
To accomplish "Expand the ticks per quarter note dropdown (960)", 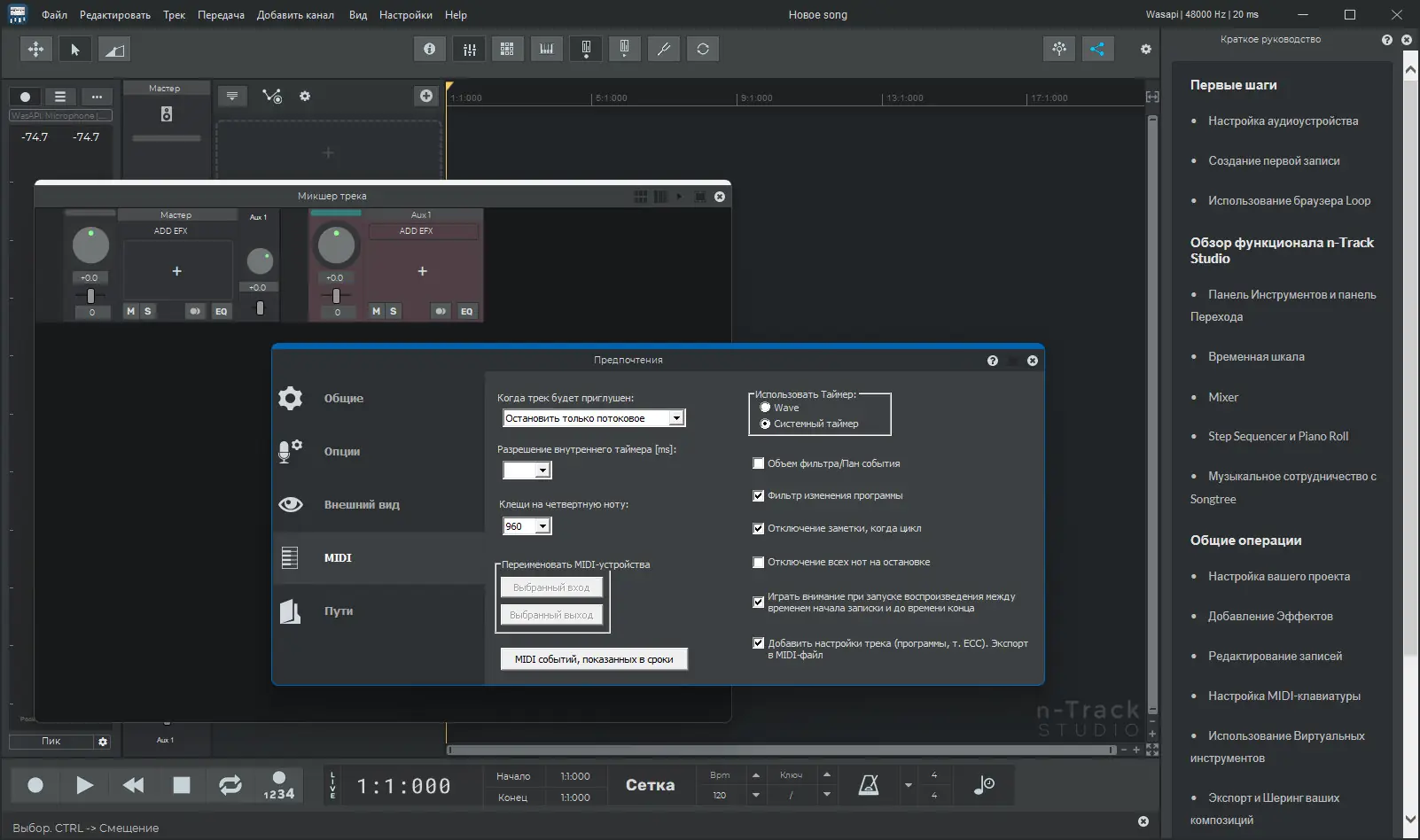I will point(542,526).
